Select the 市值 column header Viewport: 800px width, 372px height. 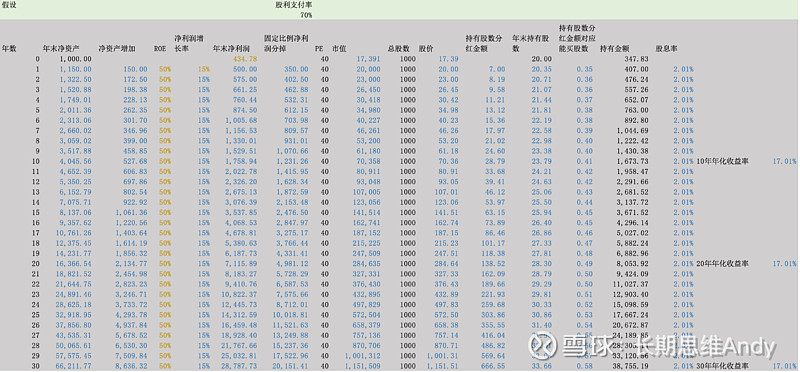click(x=339, y=49)
